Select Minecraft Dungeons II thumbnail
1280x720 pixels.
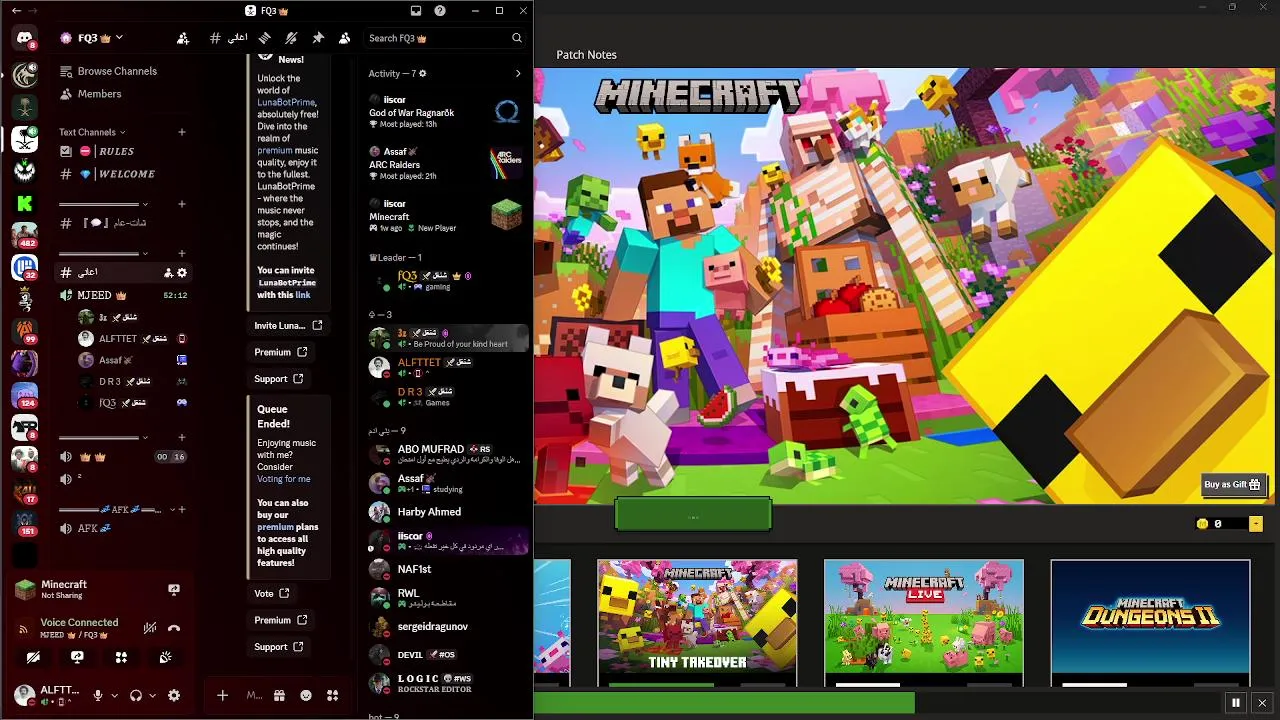[1150, 623]
